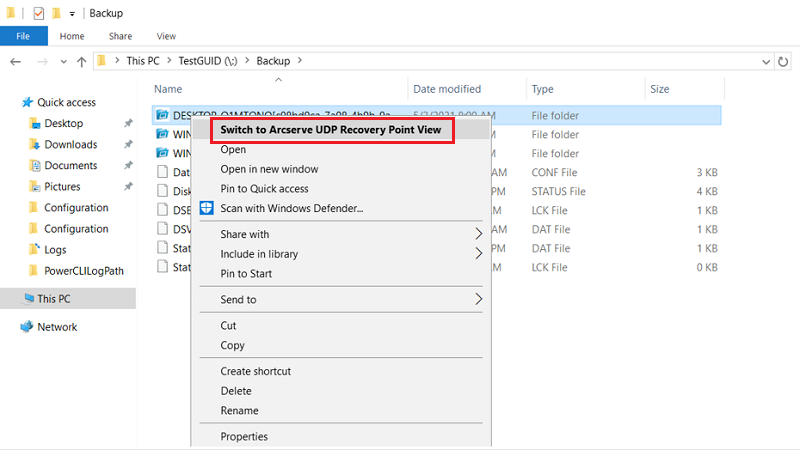Open PowerCLILogPath folder in navigation pane
This screenshot has height=450, width=800.
84,271
